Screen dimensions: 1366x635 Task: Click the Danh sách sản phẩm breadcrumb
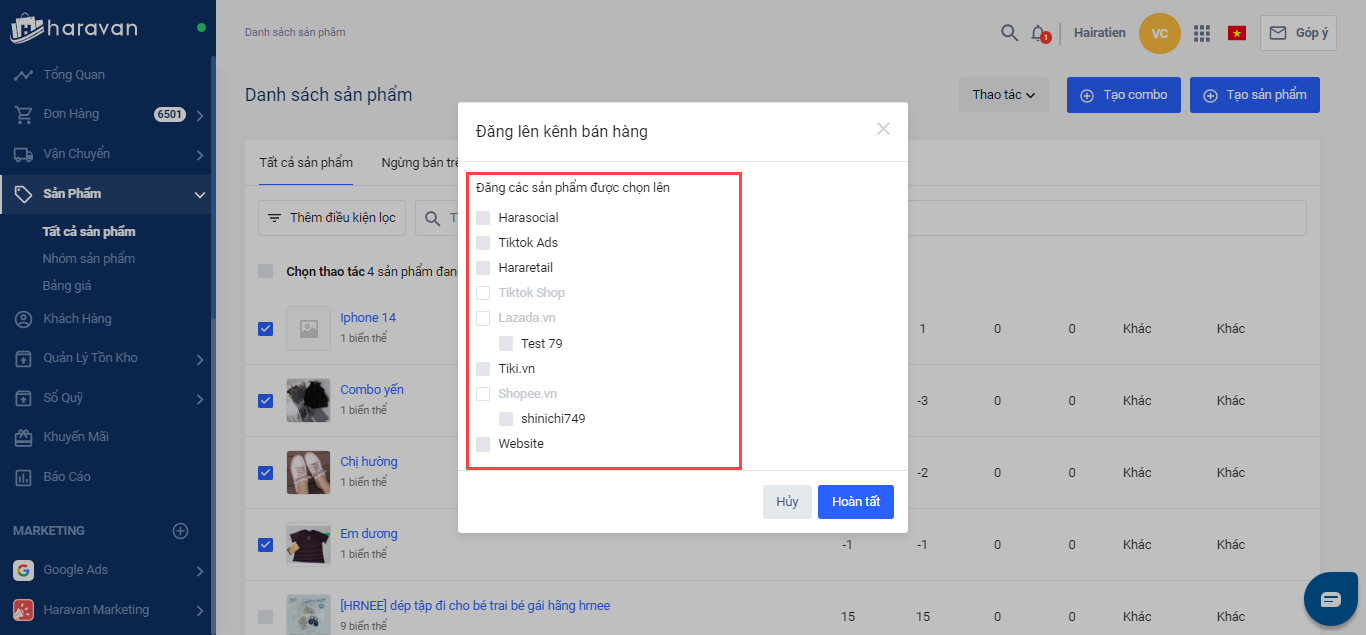point(295,33)
